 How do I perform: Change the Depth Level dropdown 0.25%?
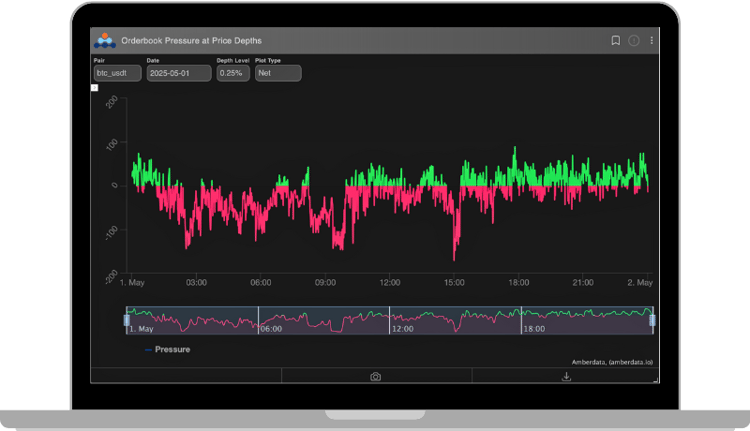pyautogui.click(x=233, y=73)
